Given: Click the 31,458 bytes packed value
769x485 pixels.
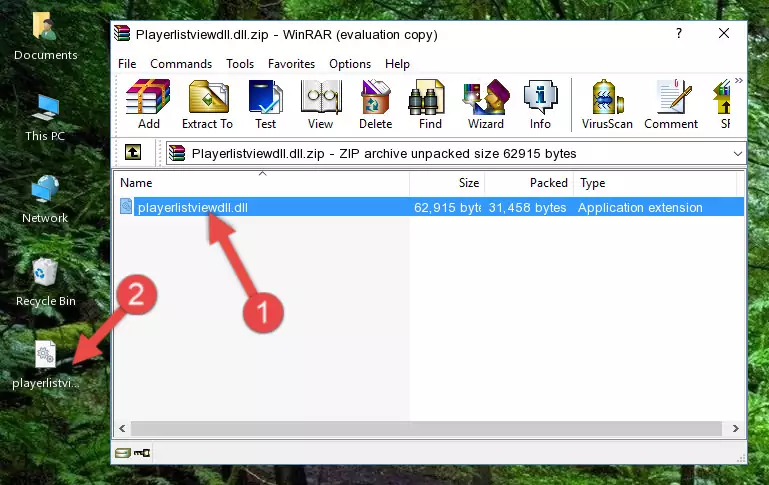Looking at the screenshot, I should 527,207.
